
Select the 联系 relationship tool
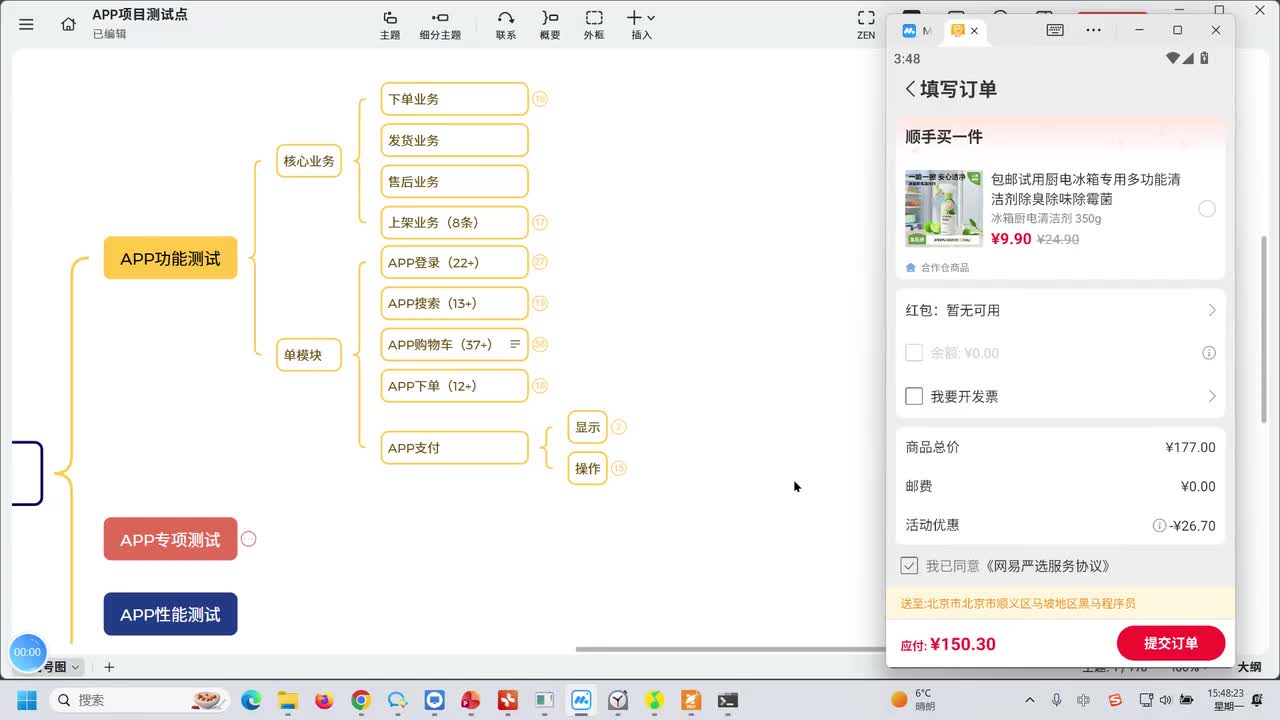(506, 25)
